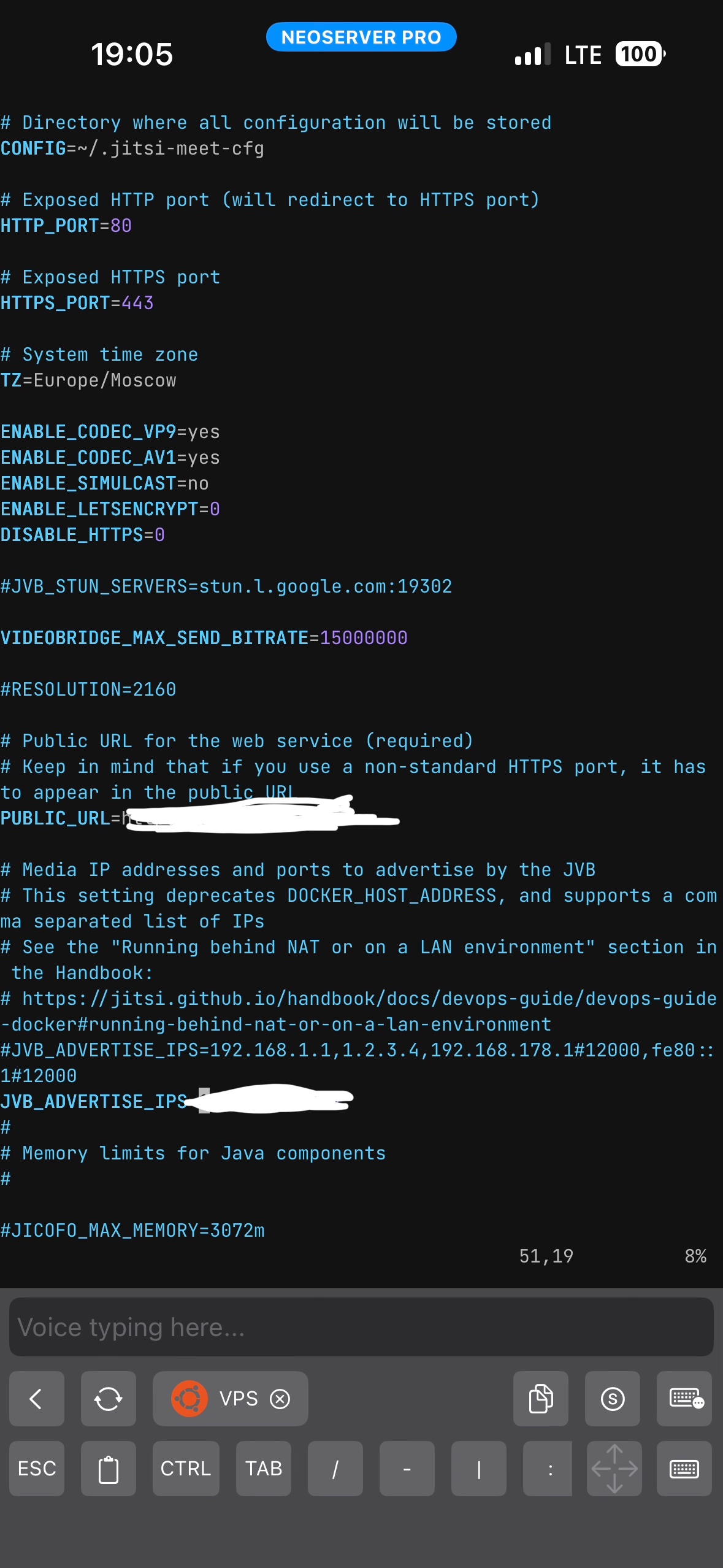Screen dimensions: 723x1568
Task: Open the snippets S icon
Action: click(613, 1399)
